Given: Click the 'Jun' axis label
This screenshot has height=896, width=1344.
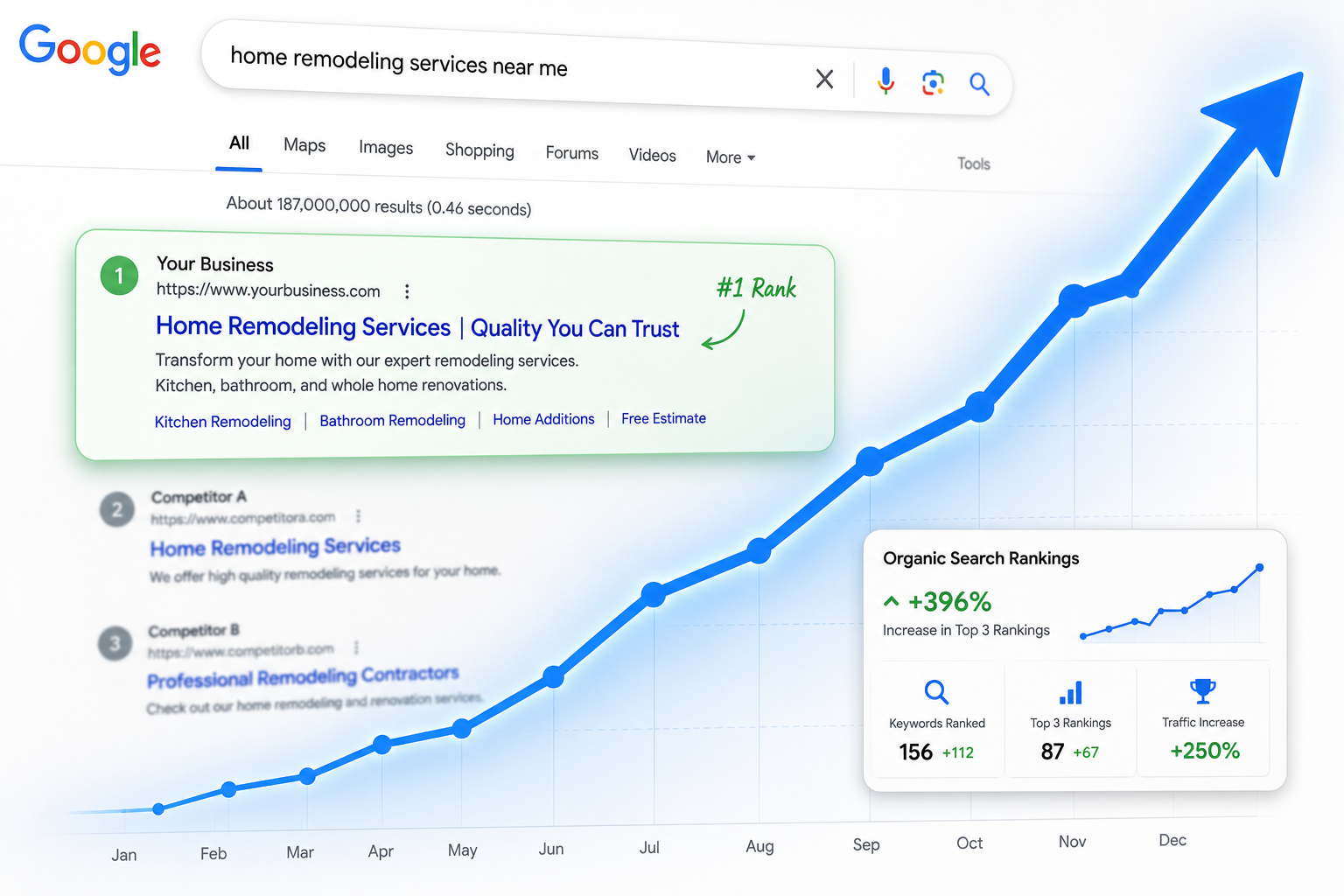Looking at the screenshot, I should pos(551,849).
